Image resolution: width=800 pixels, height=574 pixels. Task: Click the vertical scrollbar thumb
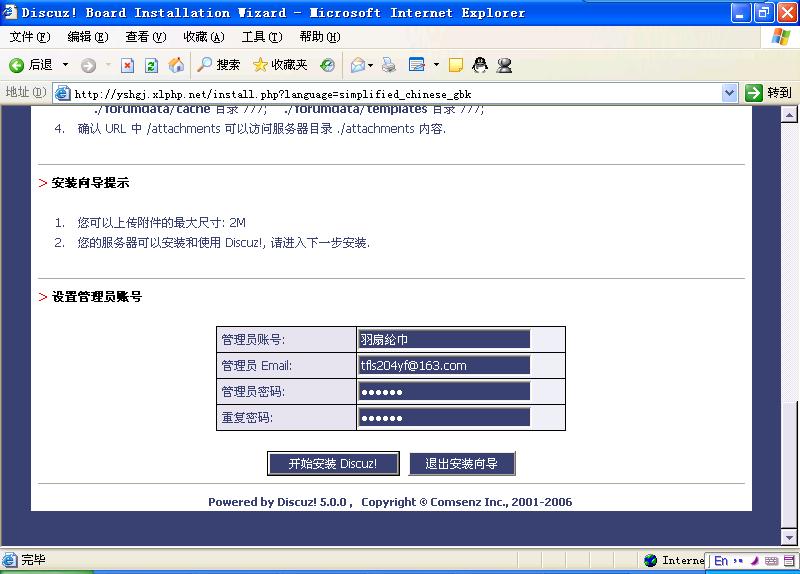(789, 465)
